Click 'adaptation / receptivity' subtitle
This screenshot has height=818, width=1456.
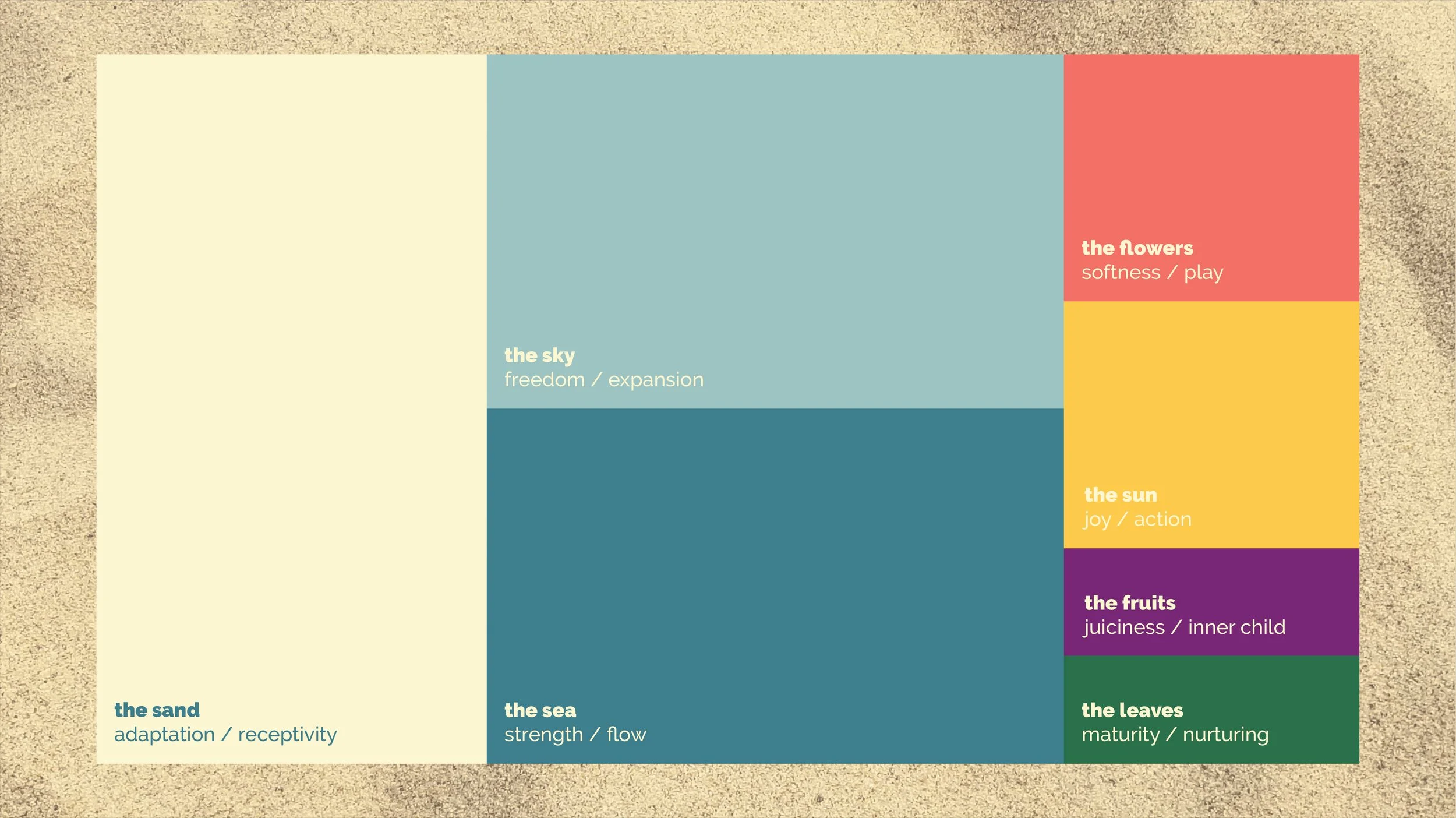tap(225, 734)
